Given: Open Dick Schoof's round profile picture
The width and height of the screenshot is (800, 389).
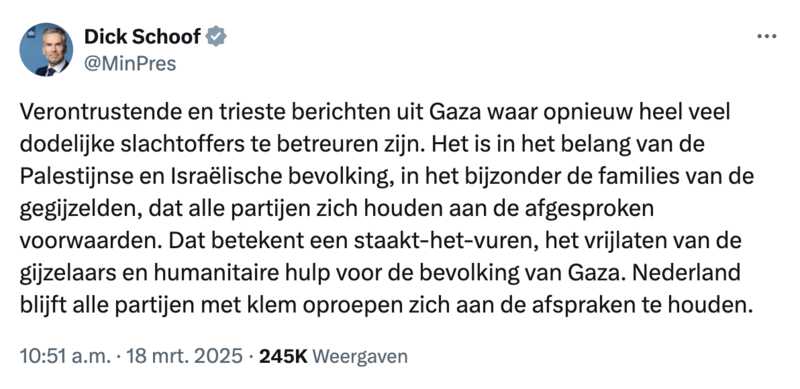Looking at the screenshot, I should (x=46, y=50).
